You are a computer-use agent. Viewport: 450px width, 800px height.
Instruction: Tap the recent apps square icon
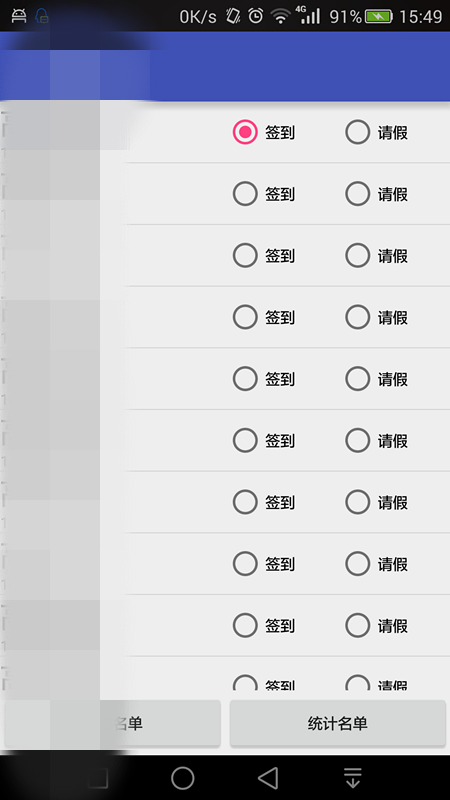[x=97, y=778]
